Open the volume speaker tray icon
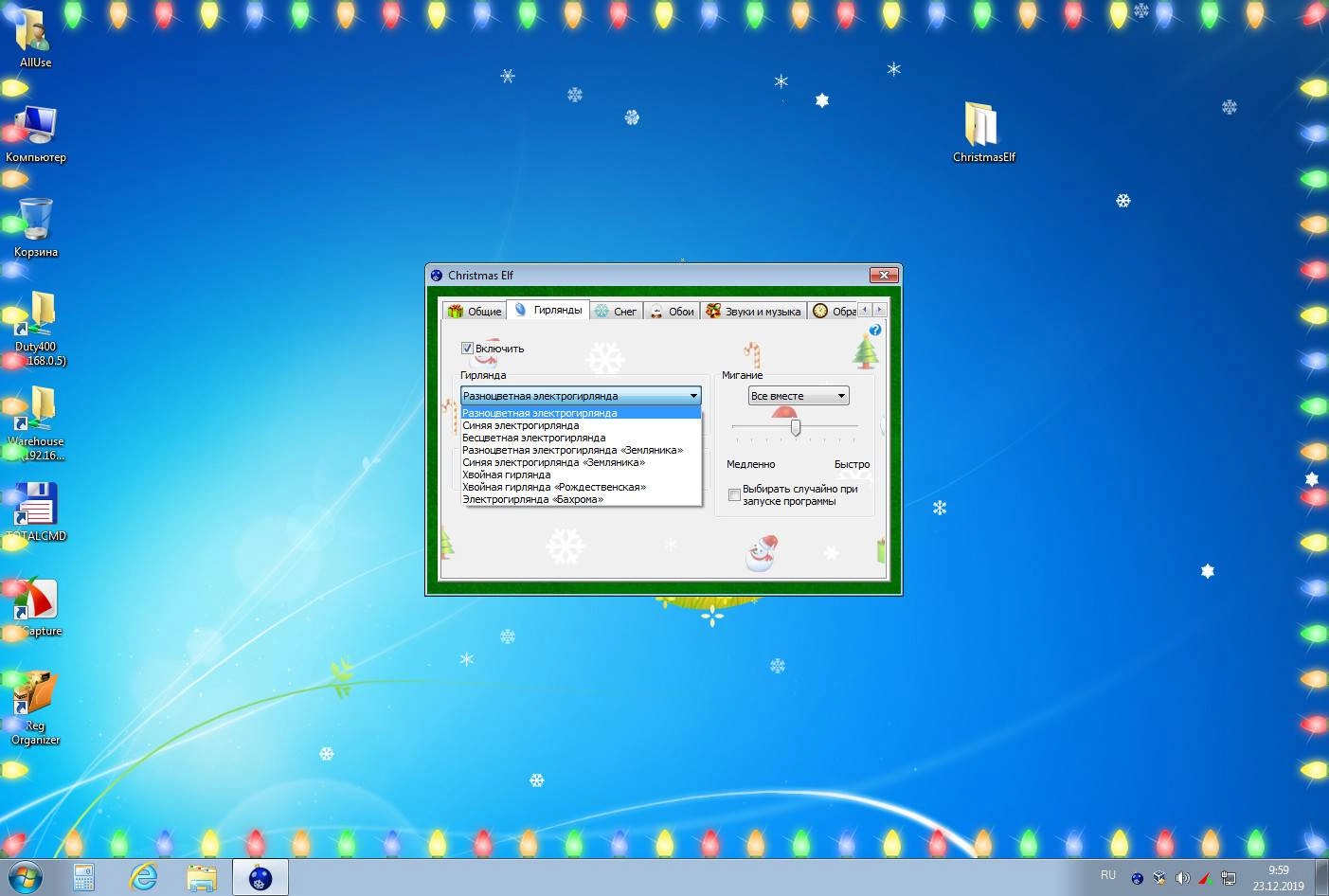This screenshot has height=896, width=1329. [1182, 878]
